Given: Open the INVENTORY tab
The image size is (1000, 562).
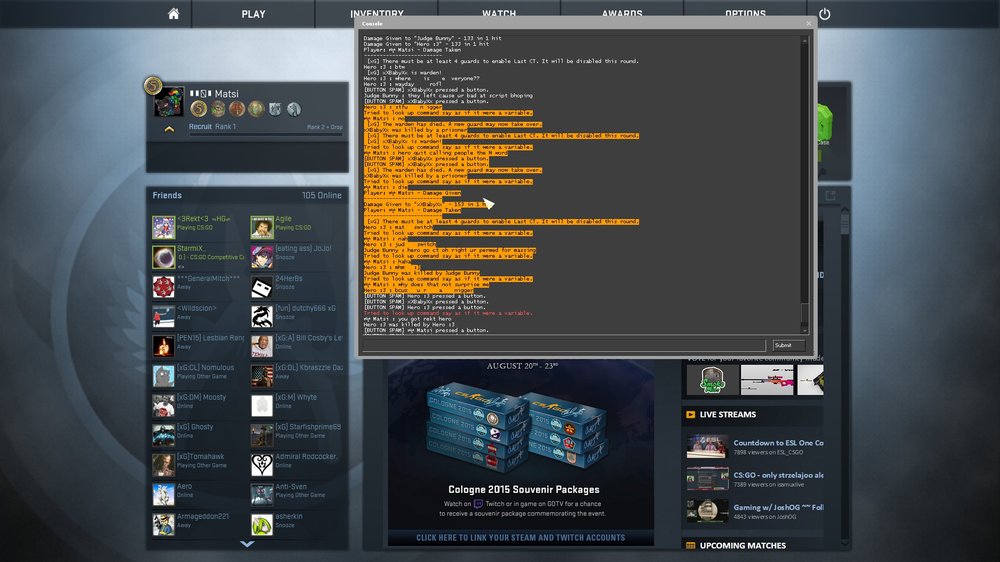Looking at the screenshot, I should pyautogui.click(x=376, y=13).
